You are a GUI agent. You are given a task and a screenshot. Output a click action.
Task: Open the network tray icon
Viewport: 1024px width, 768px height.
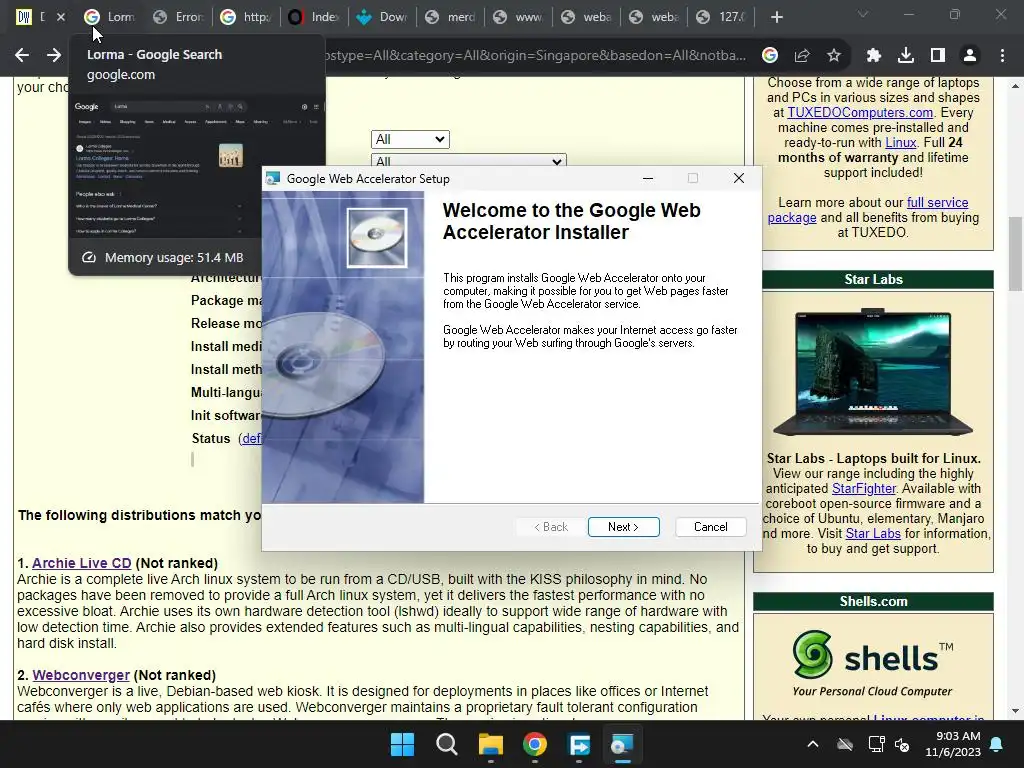[876, 744]
